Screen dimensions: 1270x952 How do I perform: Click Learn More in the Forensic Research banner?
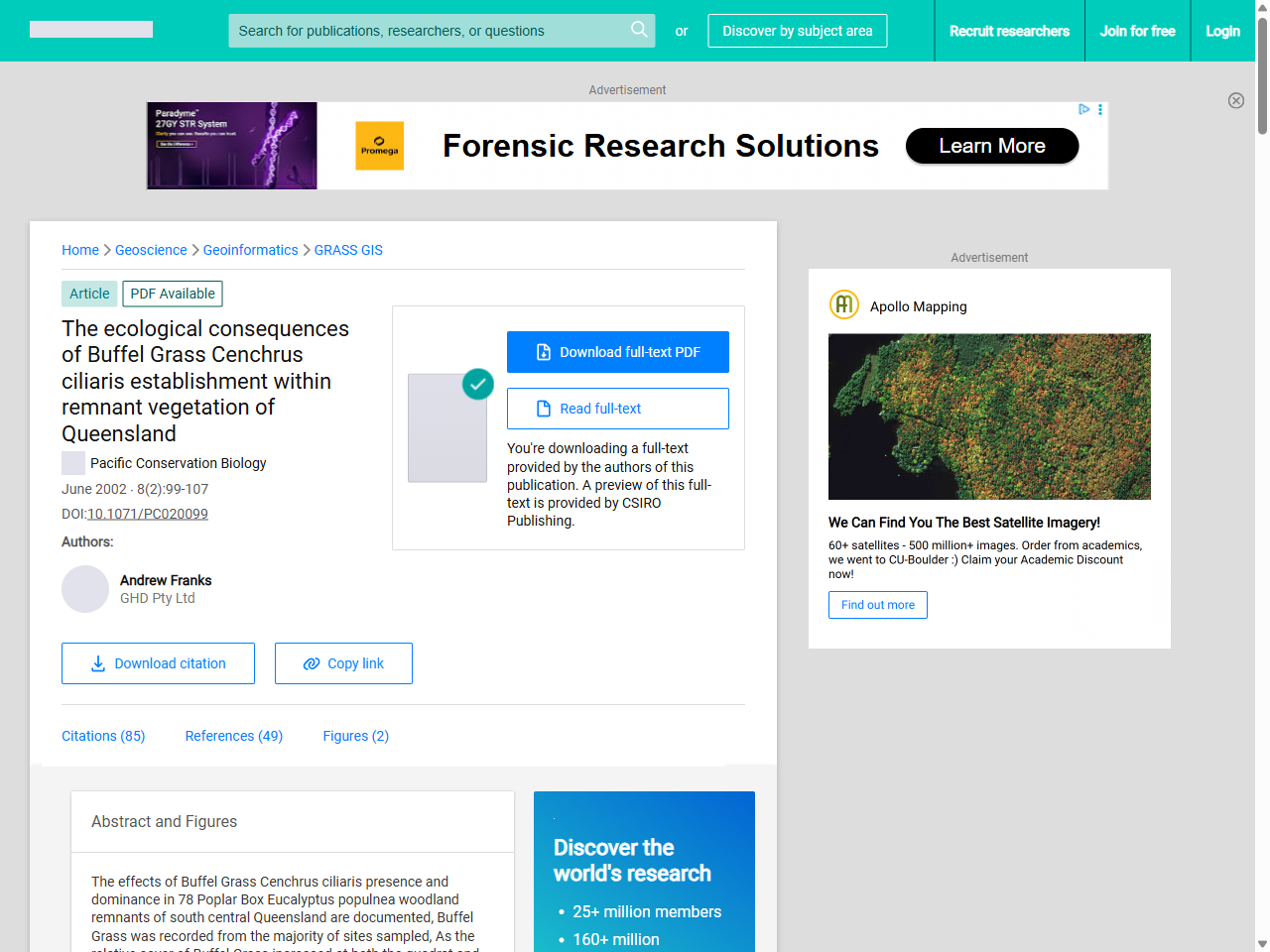pyautogui.click(x=991, y=146)
